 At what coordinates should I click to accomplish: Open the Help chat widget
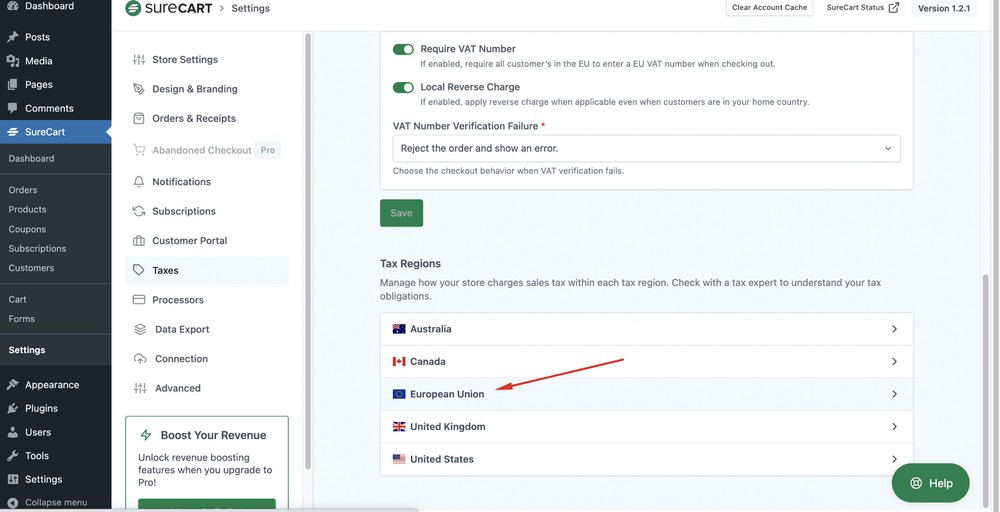click(930, 483)
